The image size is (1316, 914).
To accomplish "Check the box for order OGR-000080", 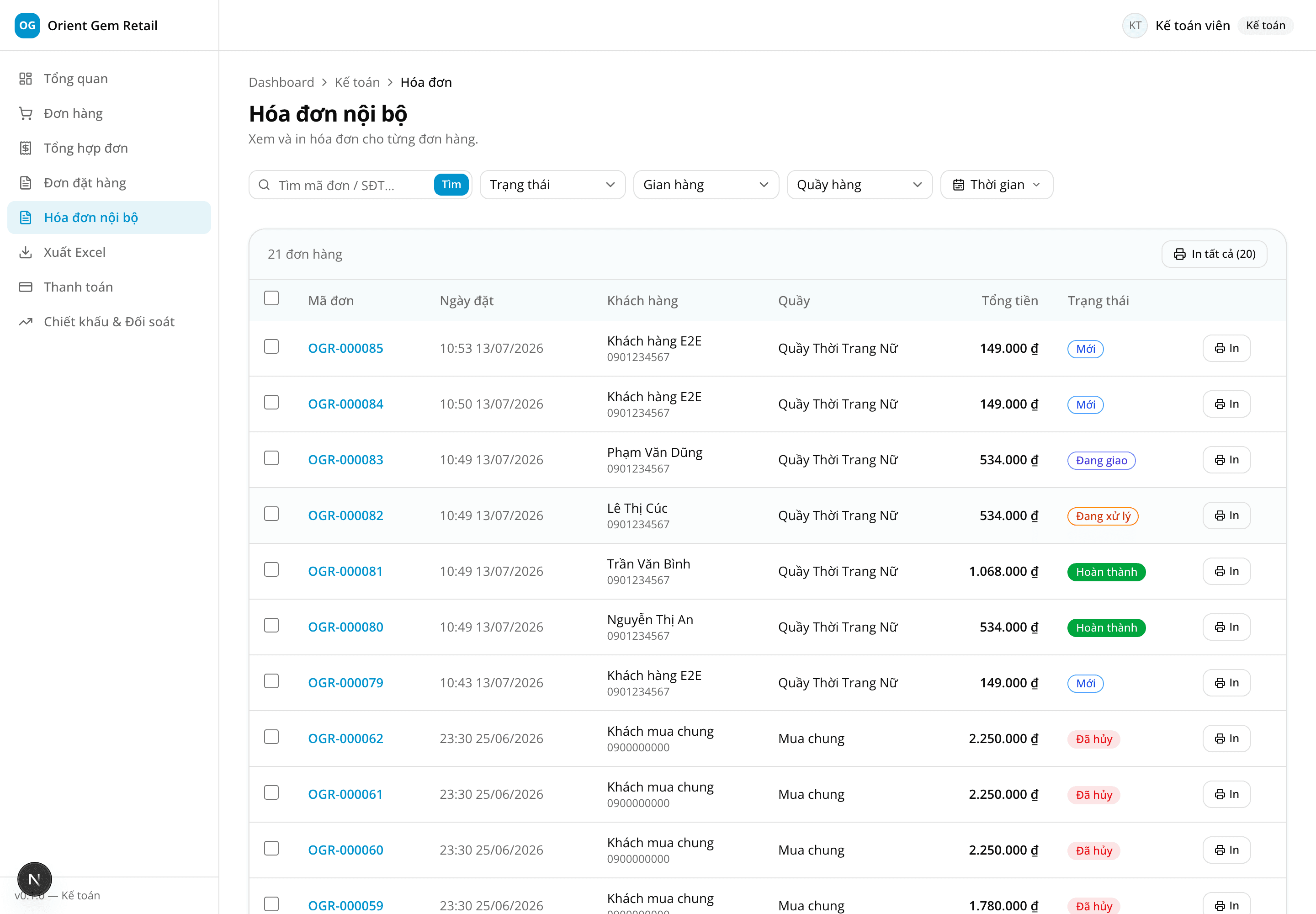I will pos(271,625).
